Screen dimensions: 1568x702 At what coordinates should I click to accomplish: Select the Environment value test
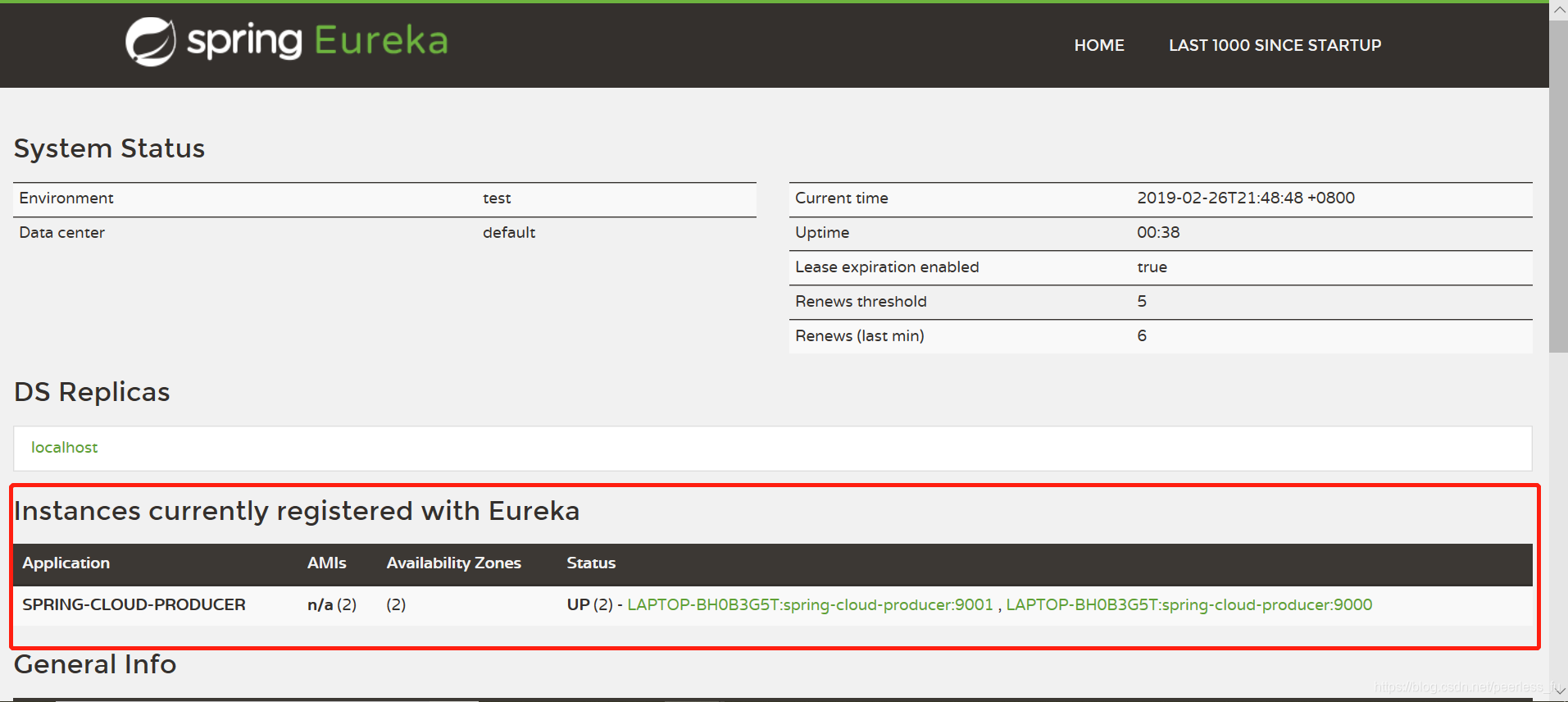497,198
